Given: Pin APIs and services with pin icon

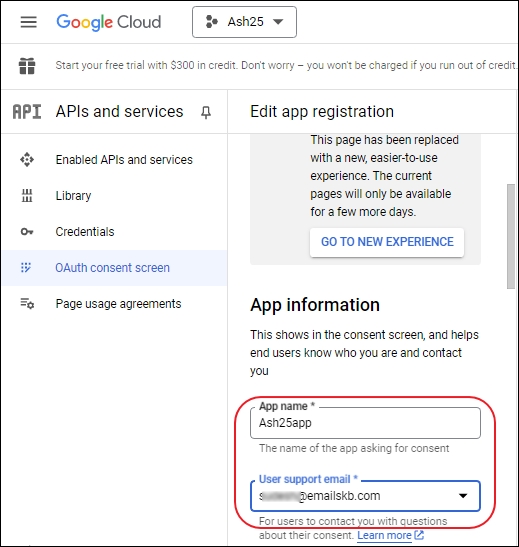Looking at the screenshot, I should click(206, 112).
